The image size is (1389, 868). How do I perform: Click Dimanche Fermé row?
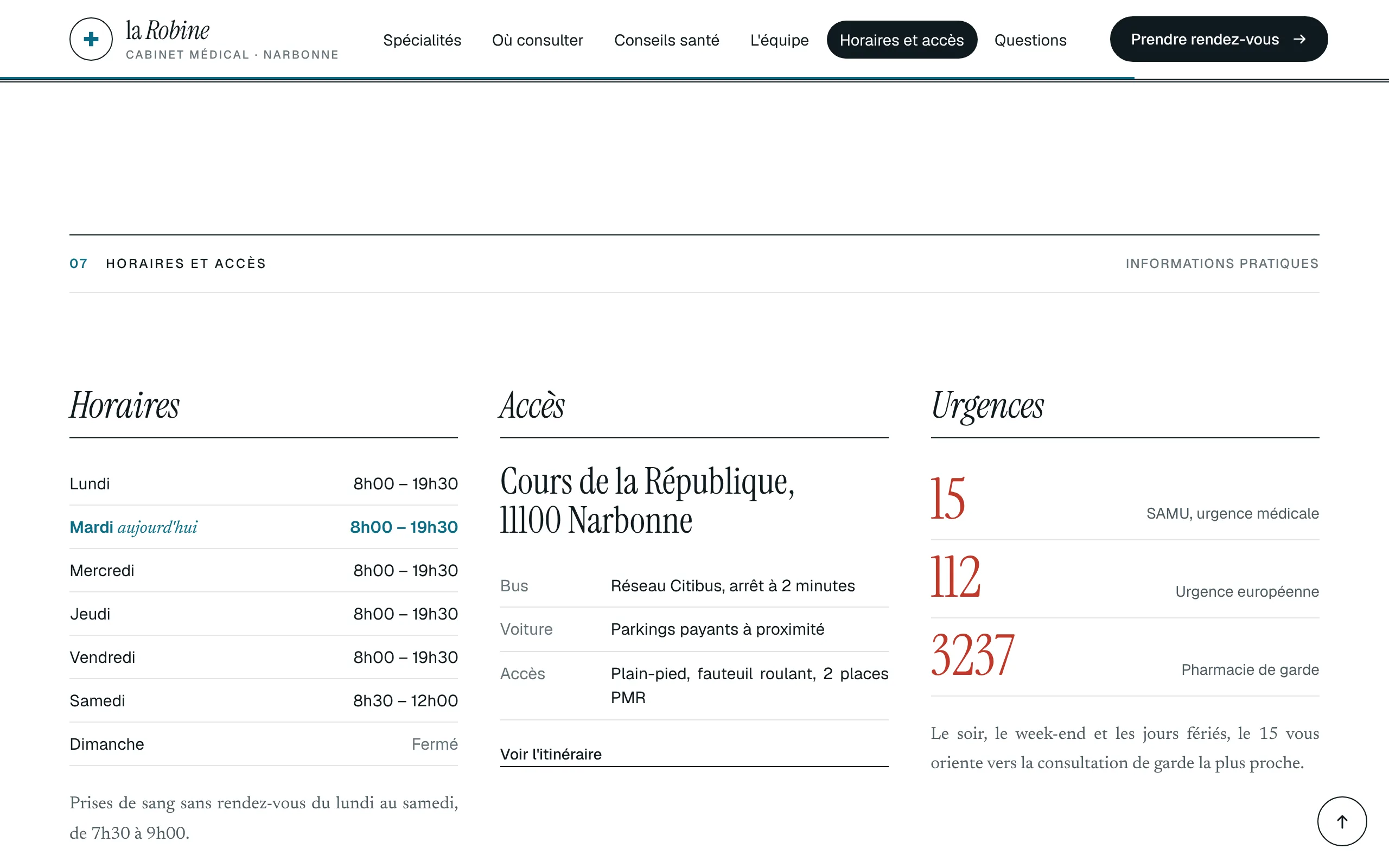point(264,744)
